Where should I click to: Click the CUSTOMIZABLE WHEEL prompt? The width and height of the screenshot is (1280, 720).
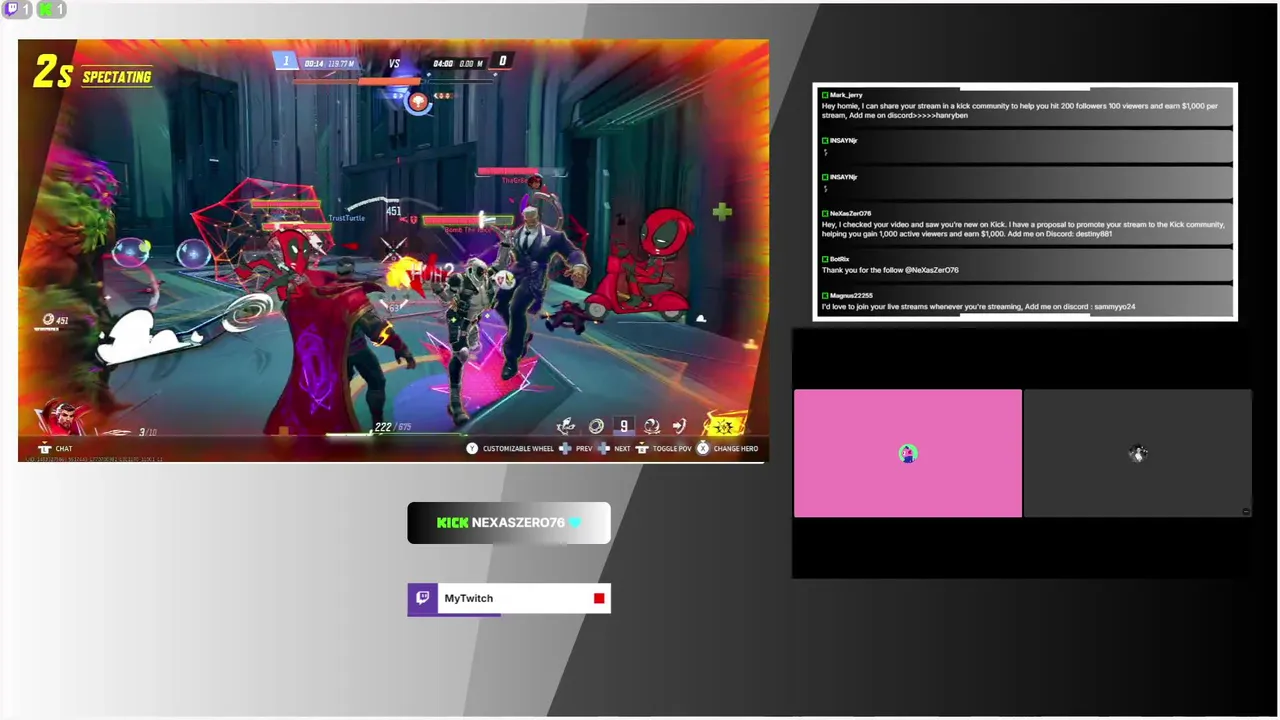coord(510,448)
